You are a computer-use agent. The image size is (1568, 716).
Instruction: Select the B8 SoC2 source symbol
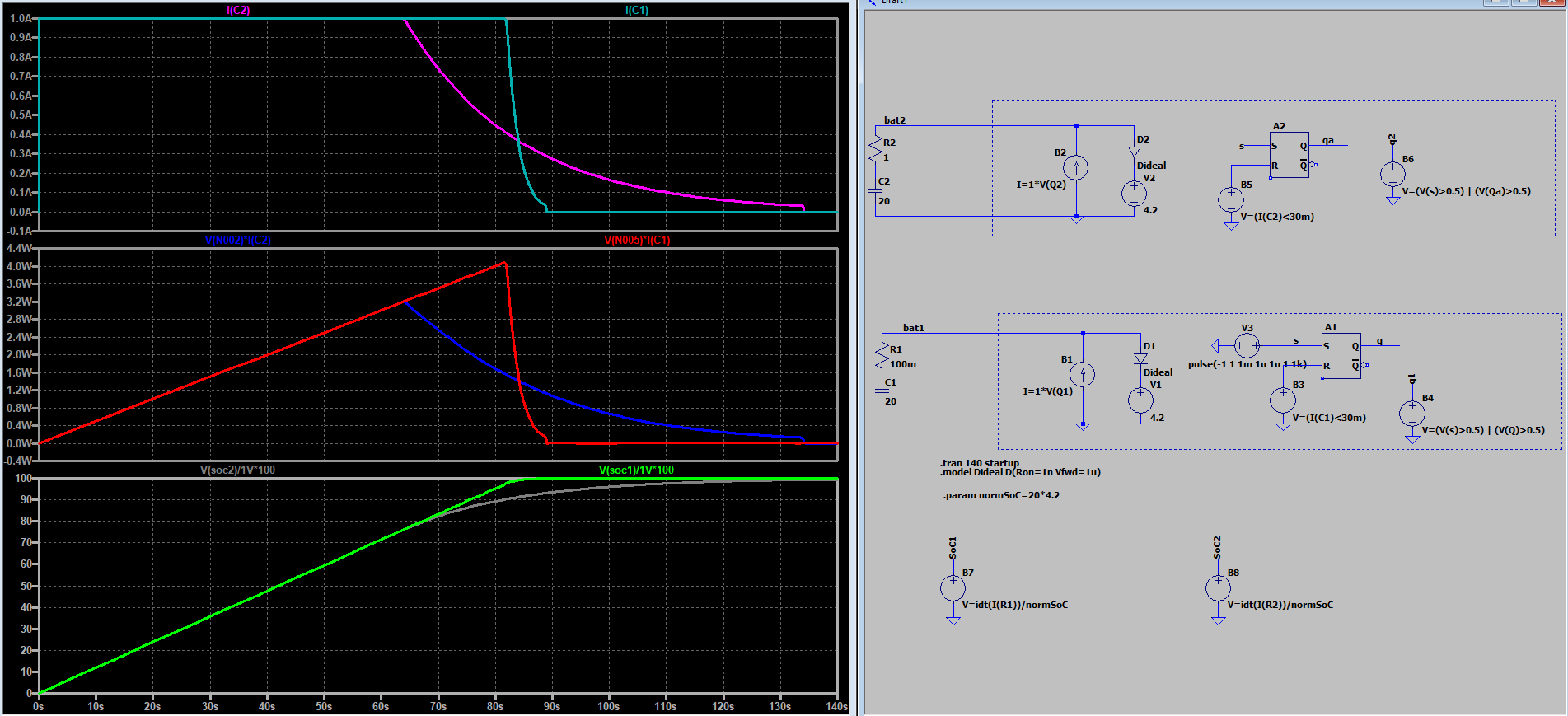tap(1218, 588)
